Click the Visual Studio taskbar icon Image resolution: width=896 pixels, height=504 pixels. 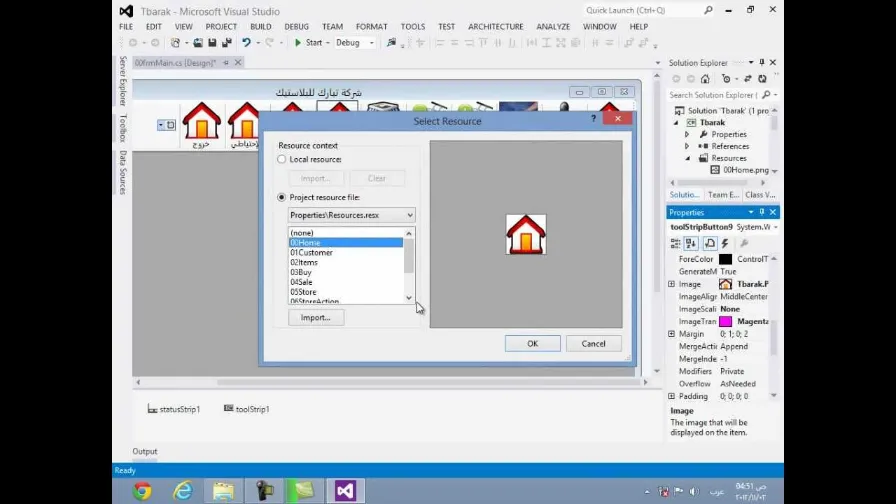(x=345, y=491)
